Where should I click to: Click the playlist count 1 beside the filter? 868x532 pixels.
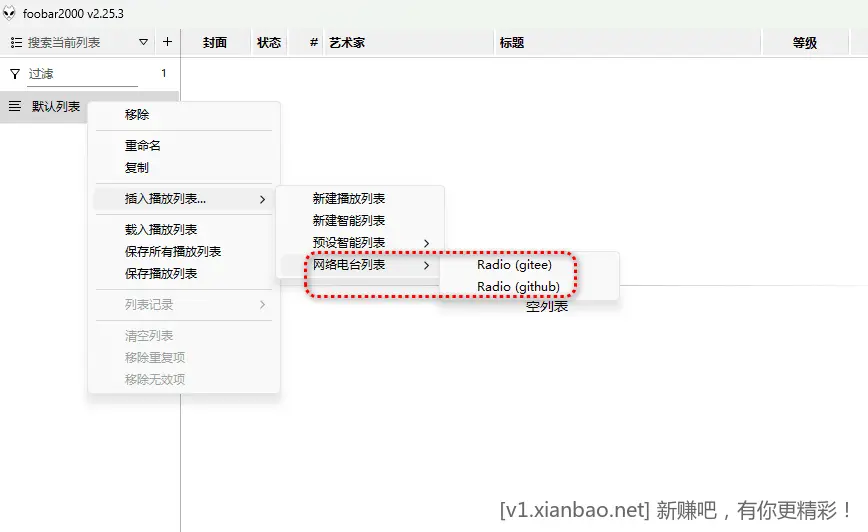tap(163, 73)
